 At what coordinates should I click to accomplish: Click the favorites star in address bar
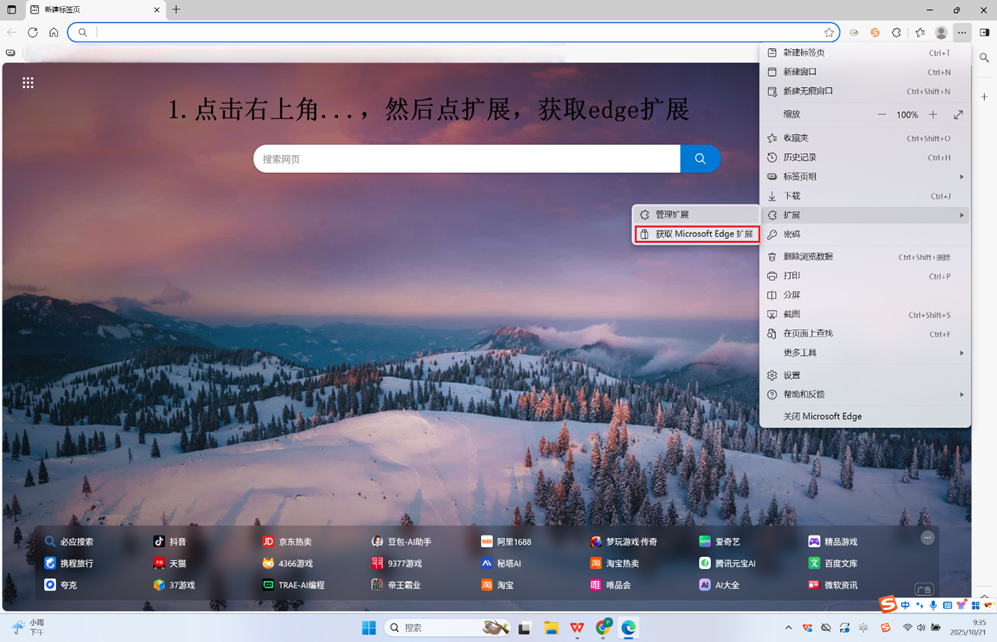[828, 32]
